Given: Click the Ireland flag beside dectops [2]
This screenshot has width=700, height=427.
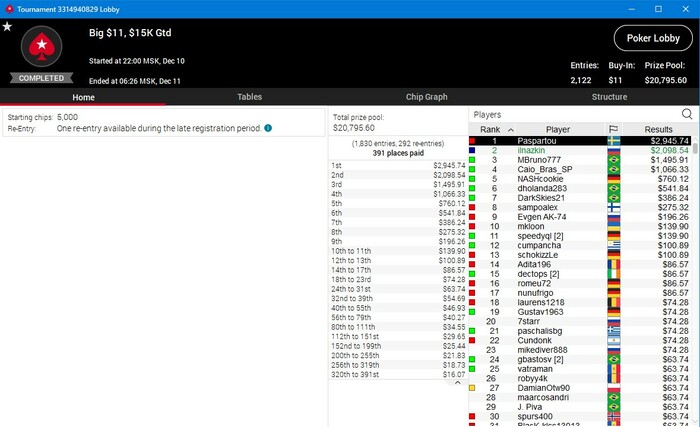Looking at the screenshot, I should pyautogui.click(x=614, y=274).
